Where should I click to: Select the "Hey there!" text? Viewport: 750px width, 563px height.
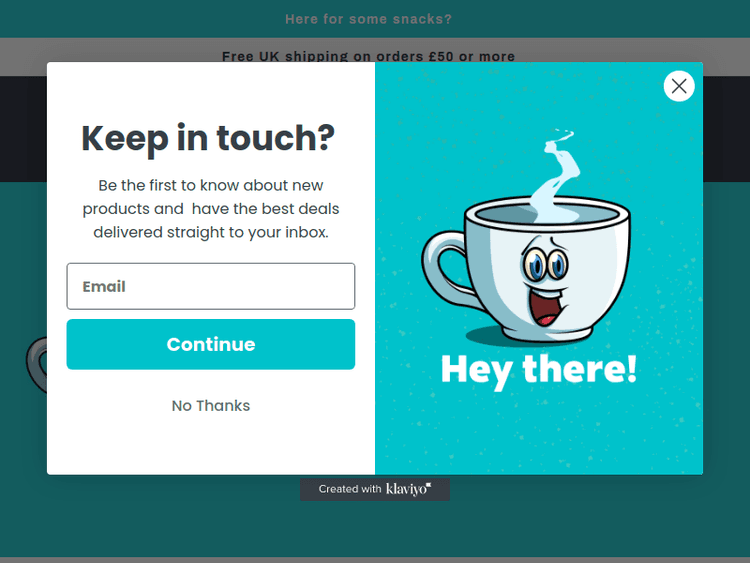[539, 370]
